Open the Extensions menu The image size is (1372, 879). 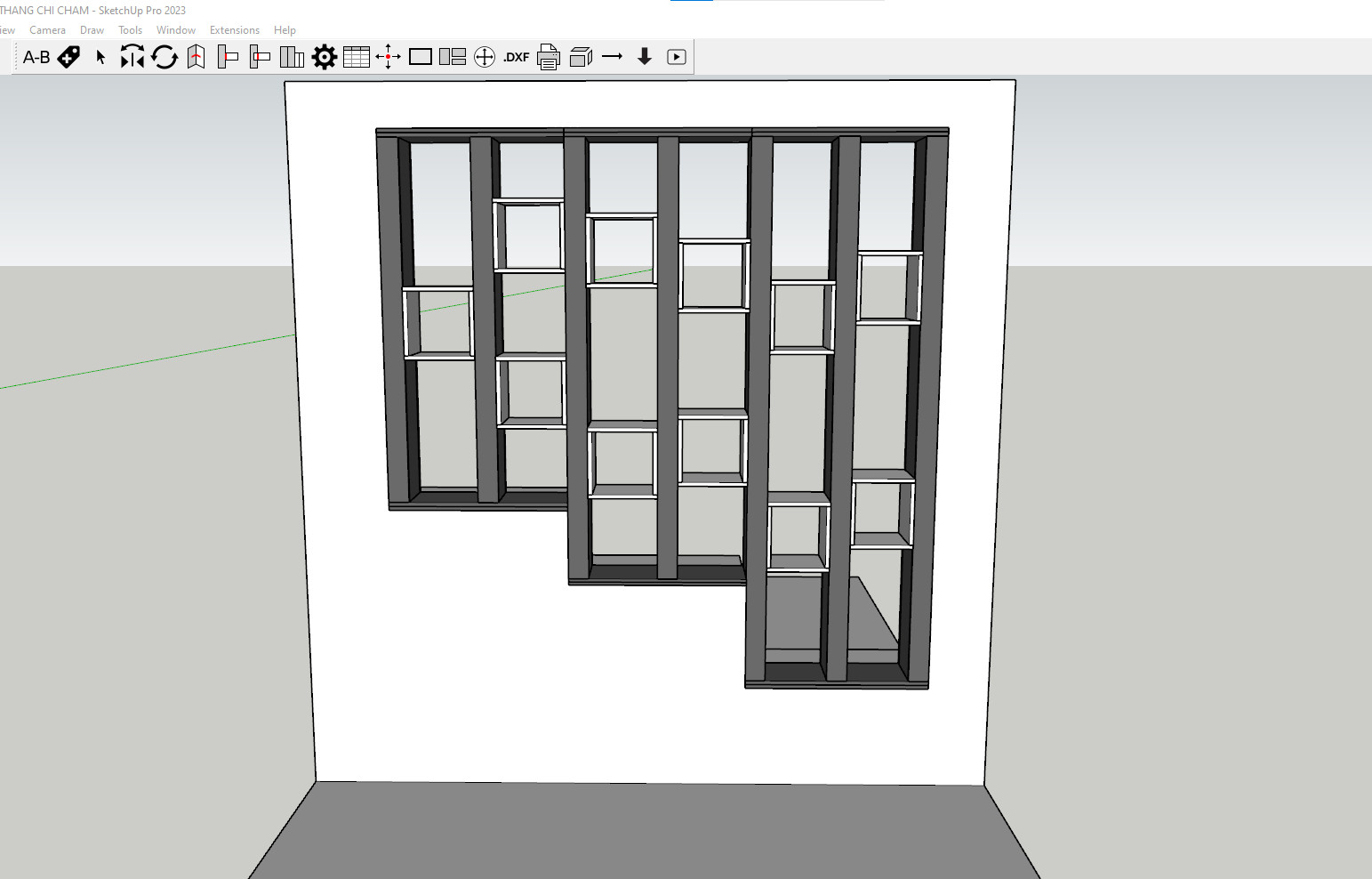point(235,30)
